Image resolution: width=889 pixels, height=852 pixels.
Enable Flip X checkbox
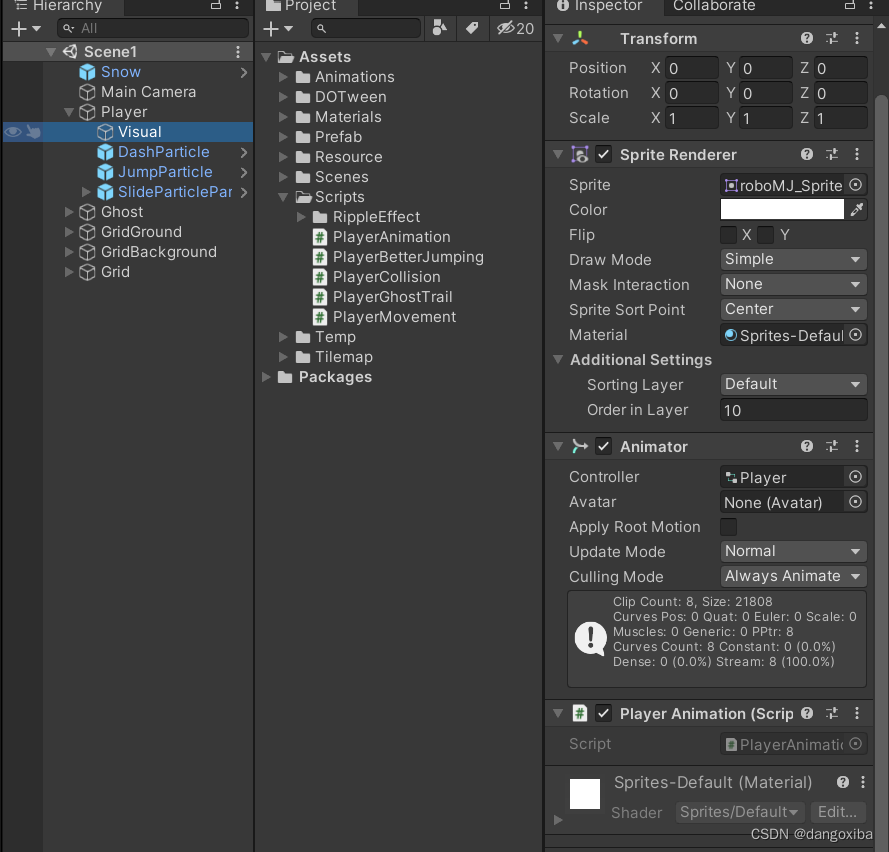point(729,235)
